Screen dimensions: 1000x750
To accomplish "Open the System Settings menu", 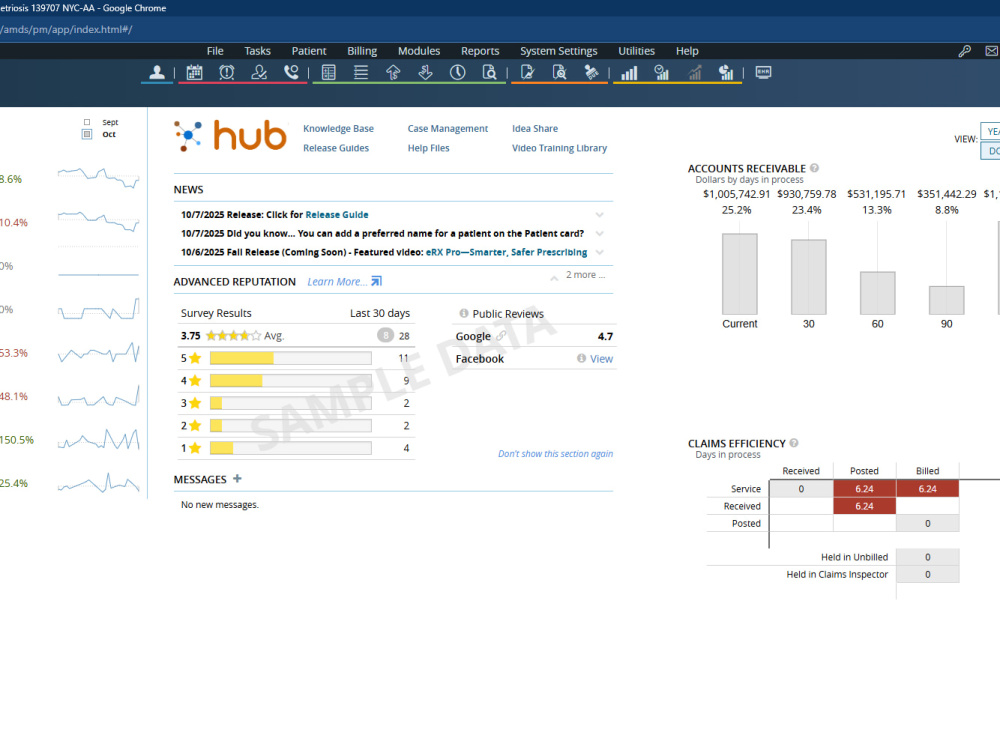I will coord(559,51).
